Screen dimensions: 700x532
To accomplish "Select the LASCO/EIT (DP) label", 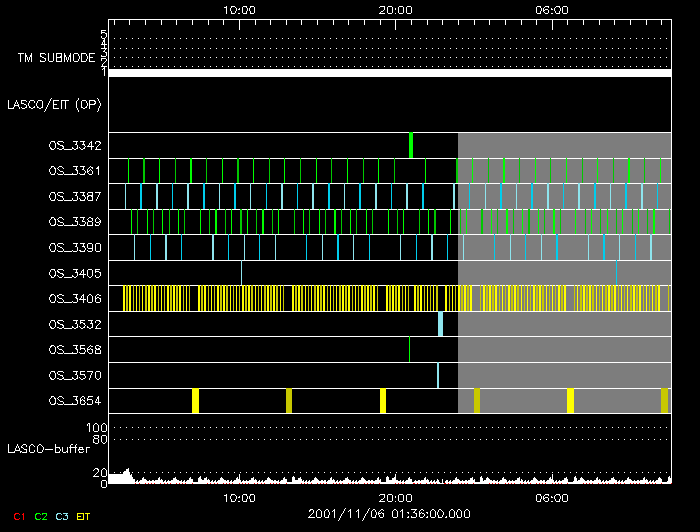I will point(57,104).
